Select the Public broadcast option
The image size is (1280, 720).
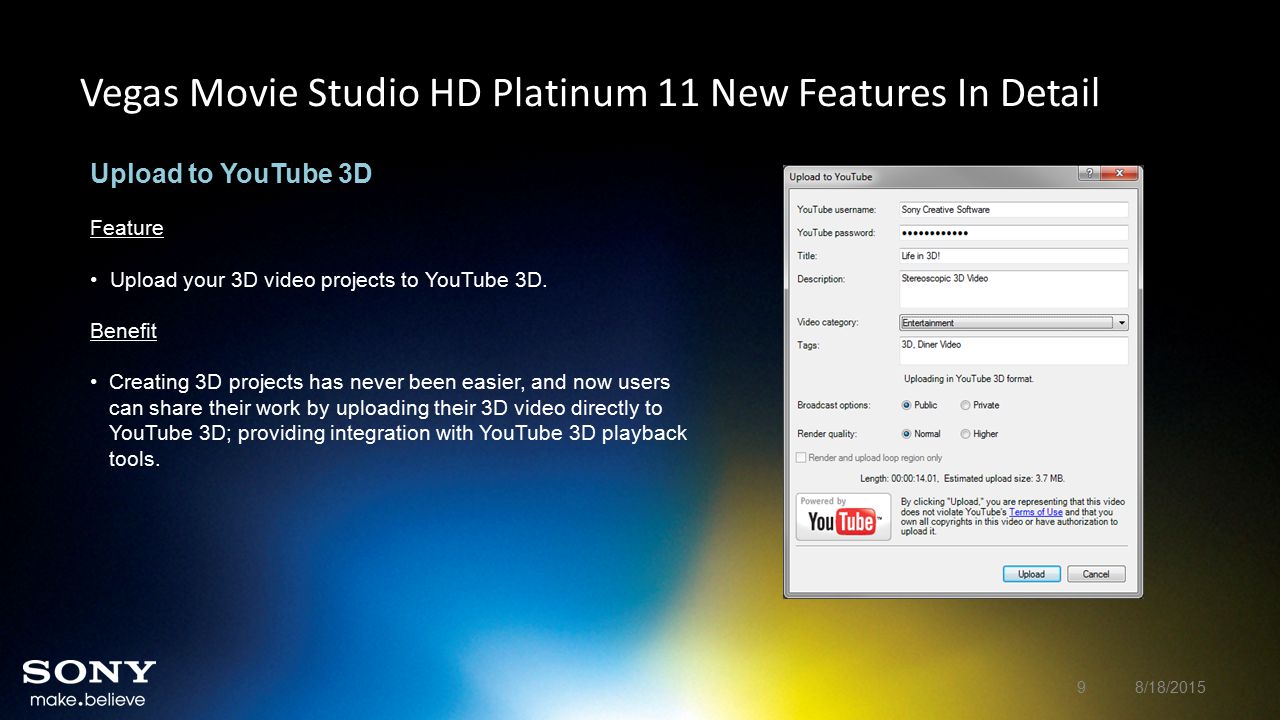pyautogui.click(x=919, y=405)
